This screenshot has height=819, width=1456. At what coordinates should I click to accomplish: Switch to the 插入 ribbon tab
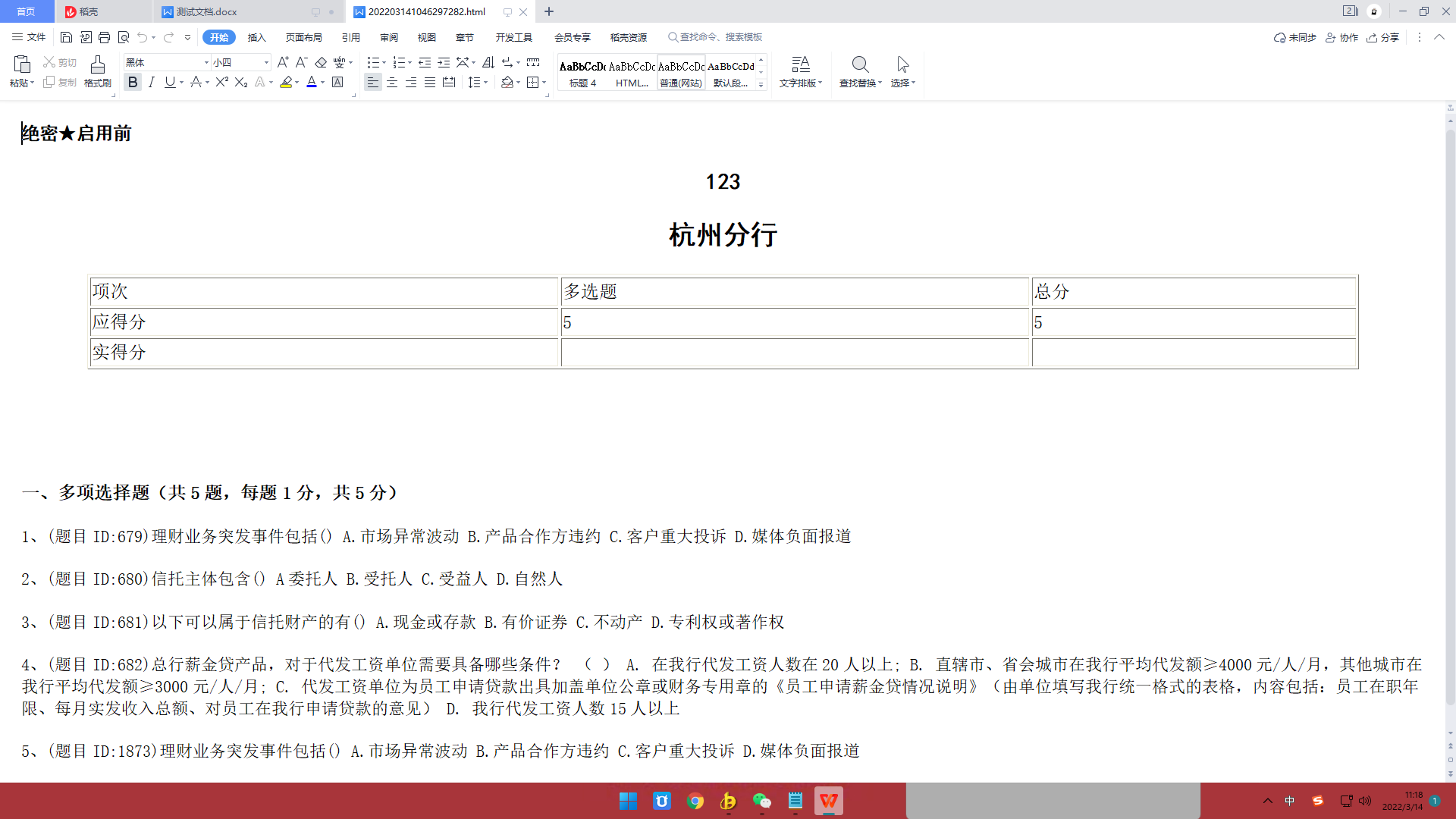(256, 37)
